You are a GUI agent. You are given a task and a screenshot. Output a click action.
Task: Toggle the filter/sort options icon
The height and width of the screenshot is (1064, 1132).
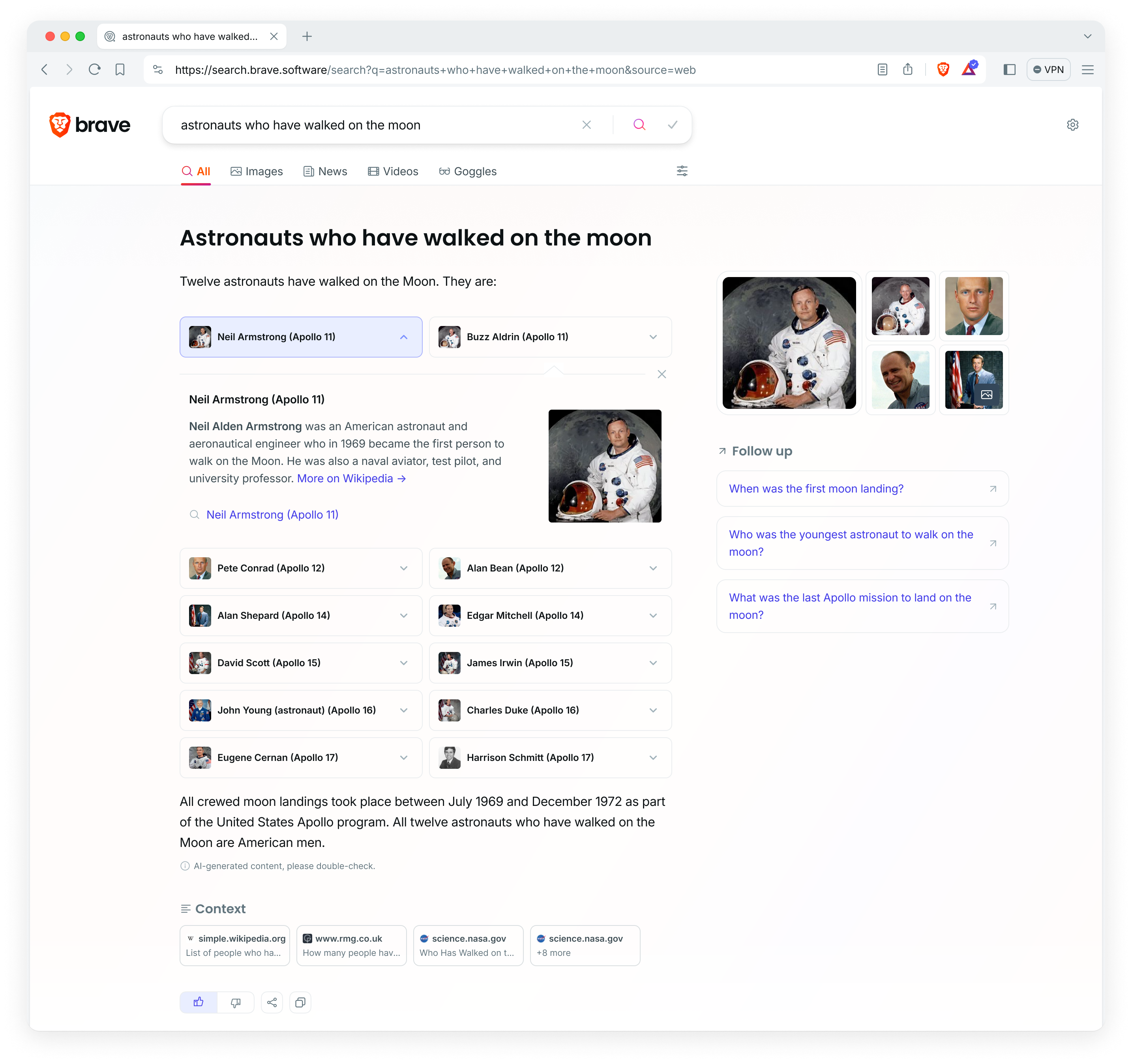click(682, 171)
